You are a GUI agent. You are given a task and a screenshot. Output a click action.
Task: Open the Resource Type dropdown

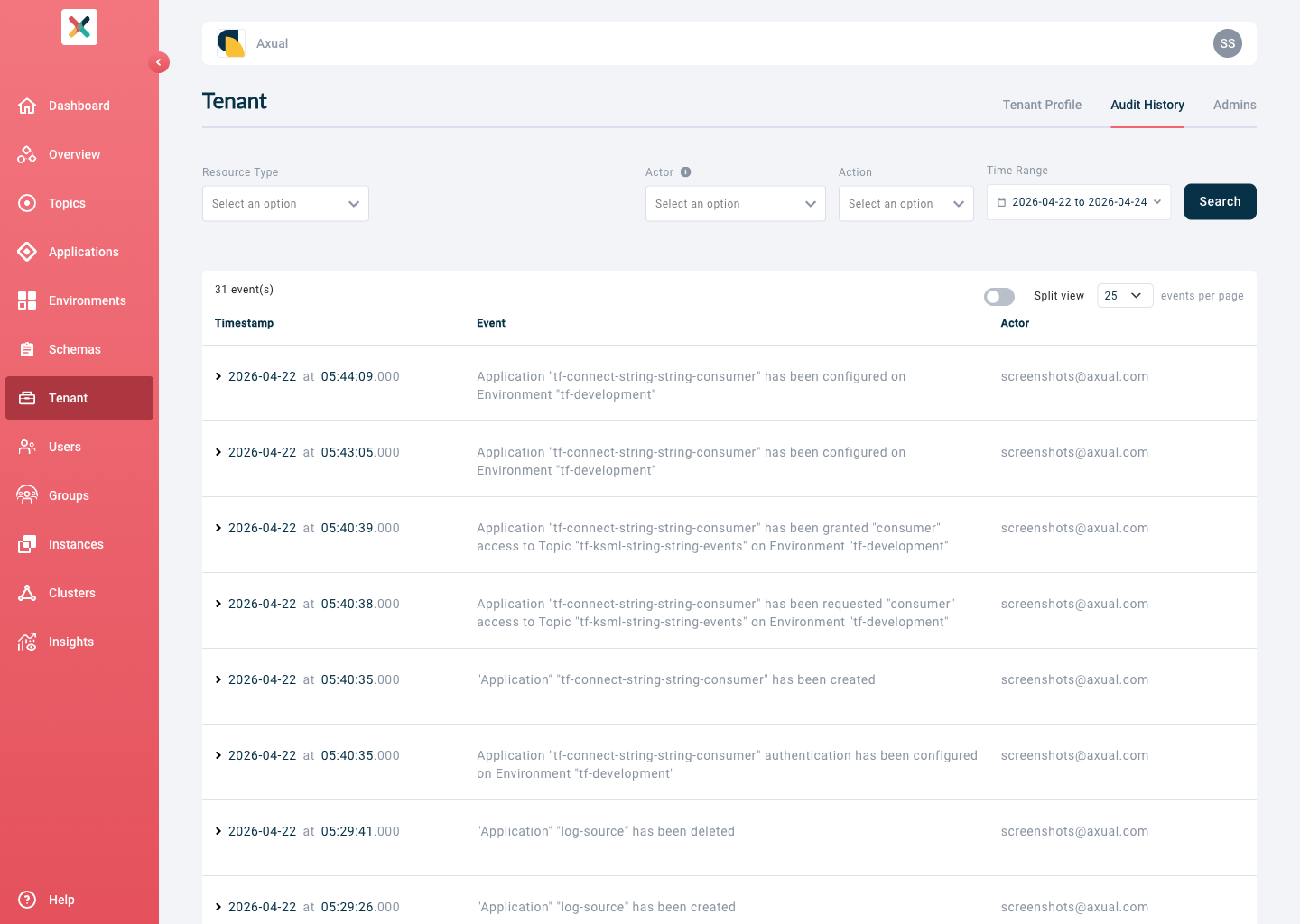285,204
